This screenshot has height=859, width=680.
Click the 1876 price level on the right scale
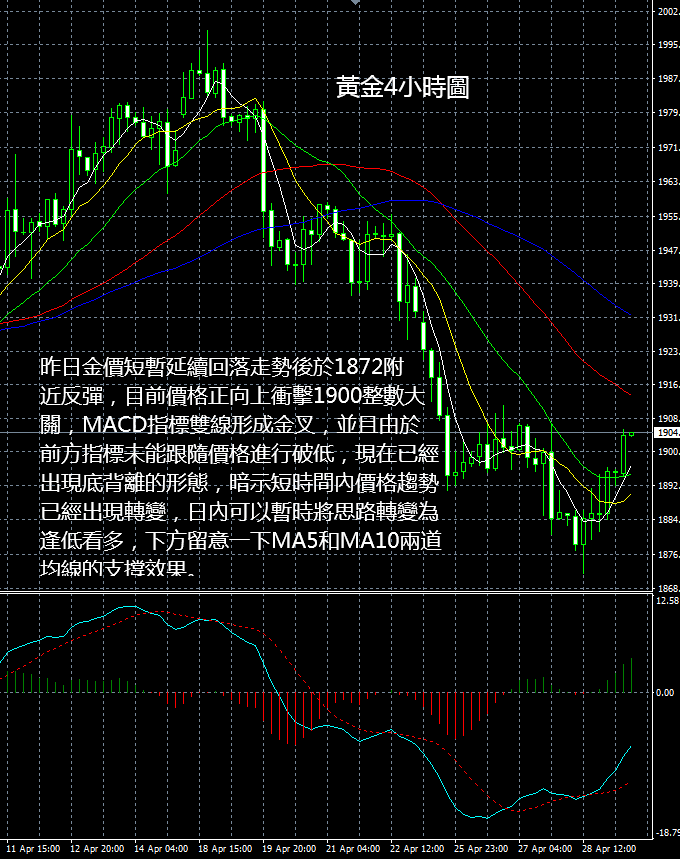click(668, 554)
